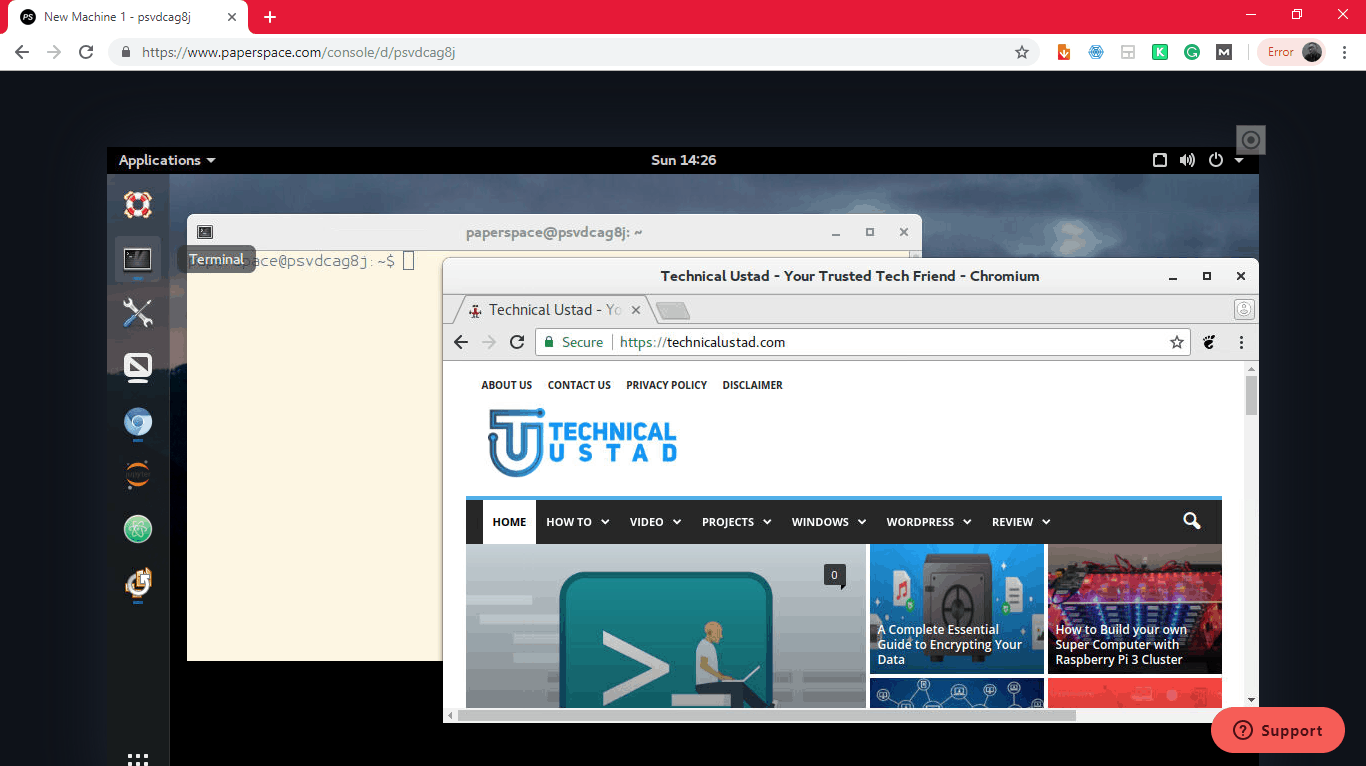This screenshot has width=1366, height=766.
Task: Click the Support button
Action: pos(1278,730)
